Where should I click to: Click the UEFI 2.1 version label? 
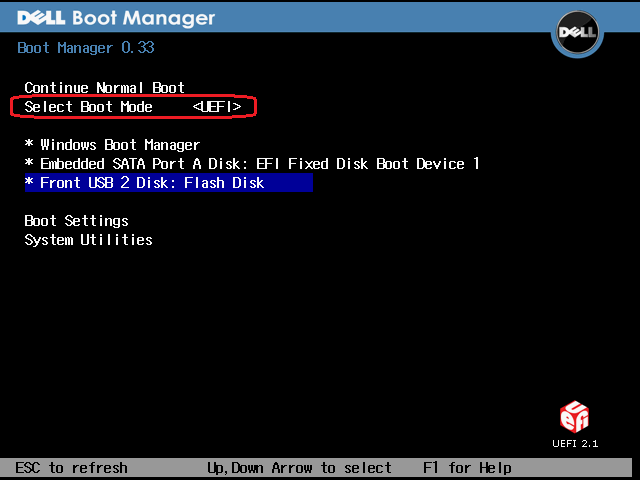[574, 444]
